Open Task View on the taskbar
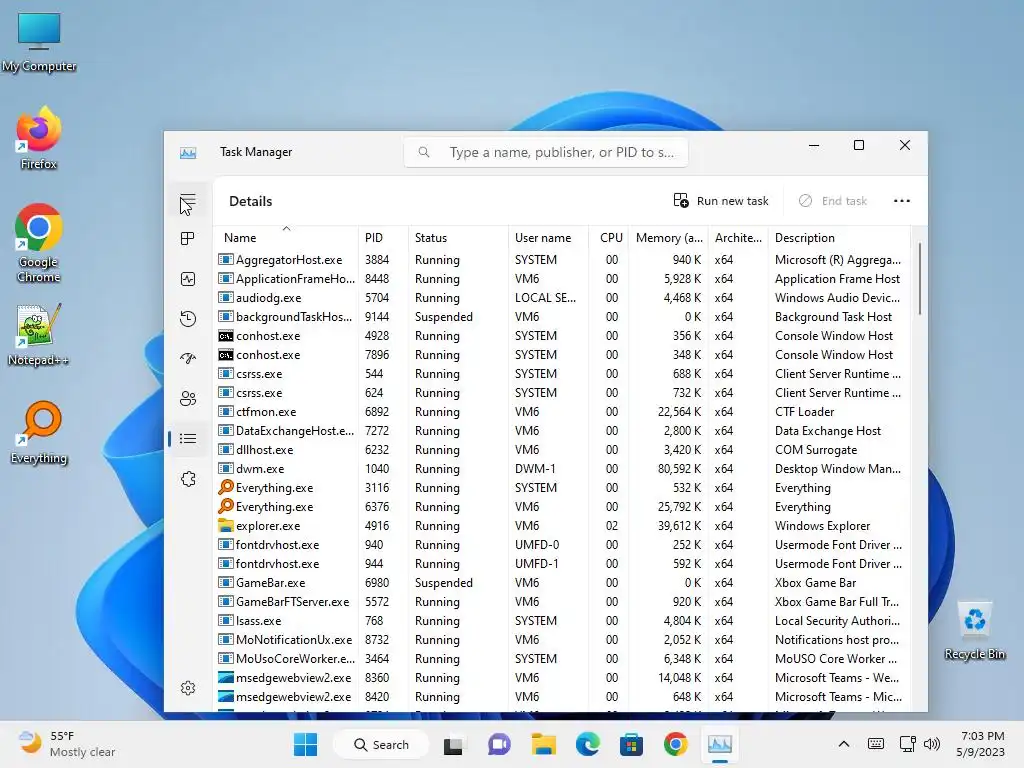This screenshot has height=768, width=1024. coord(453,744)
